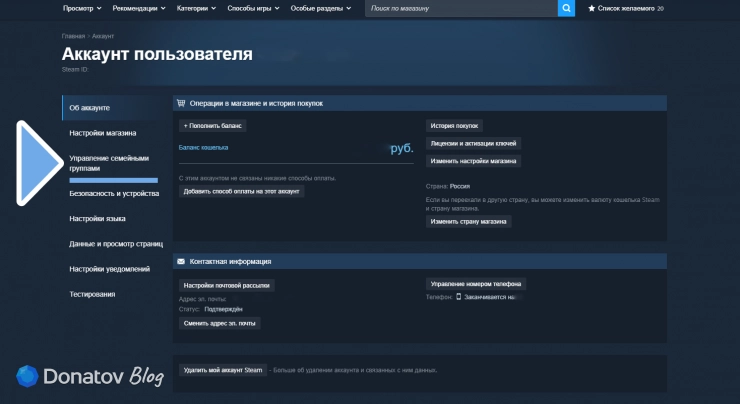The height and width of the screenshot is (404, 740).
Task: Click Лицензии и активации ключей button
Action: 473,143
